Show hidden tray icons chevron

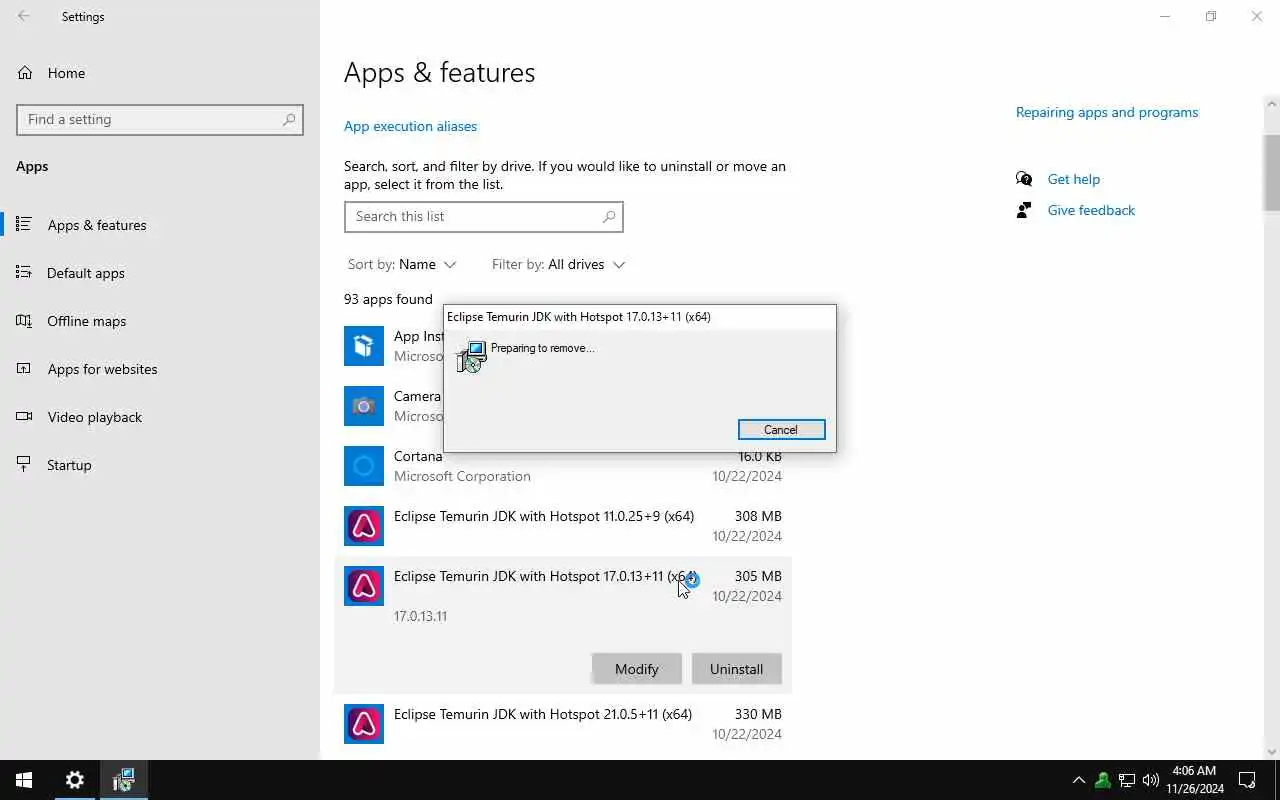[x=1078, y=780]
